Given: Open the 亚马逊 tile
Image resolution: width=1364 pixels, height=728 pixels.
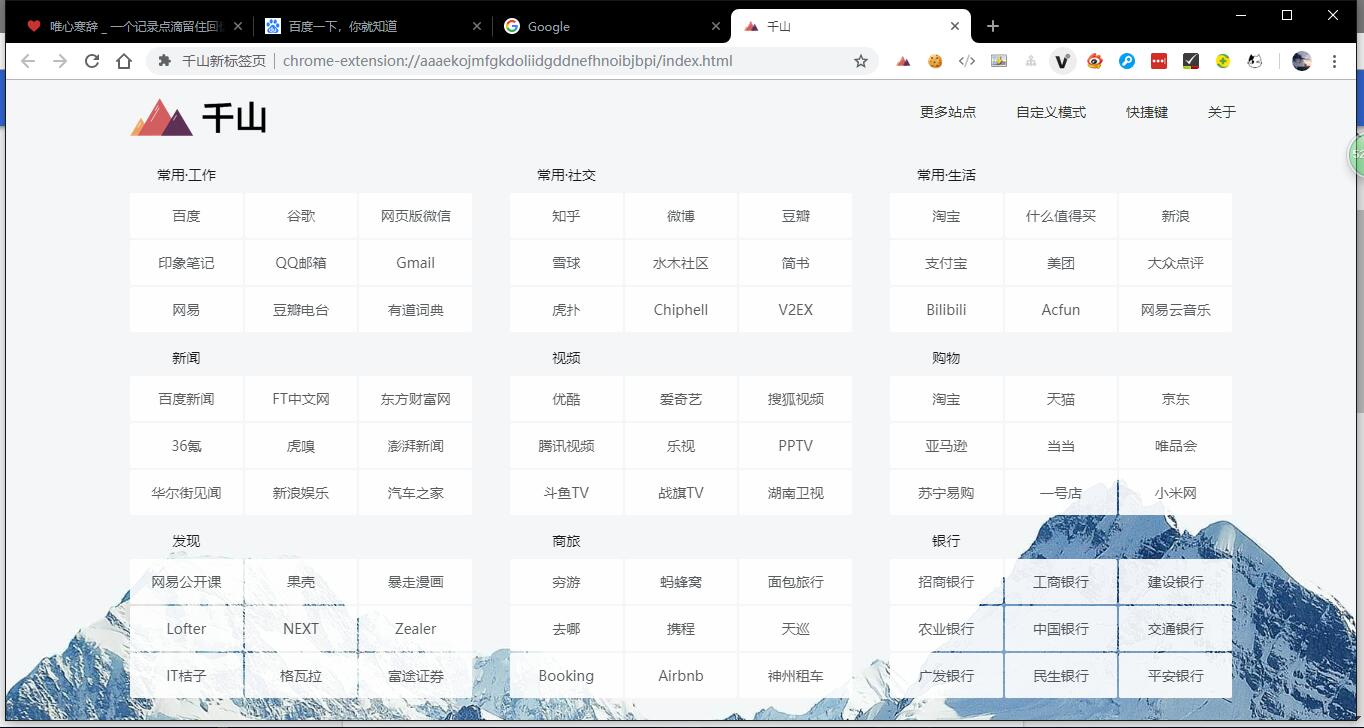Looking at the screenshot, I should coord(946,446).
